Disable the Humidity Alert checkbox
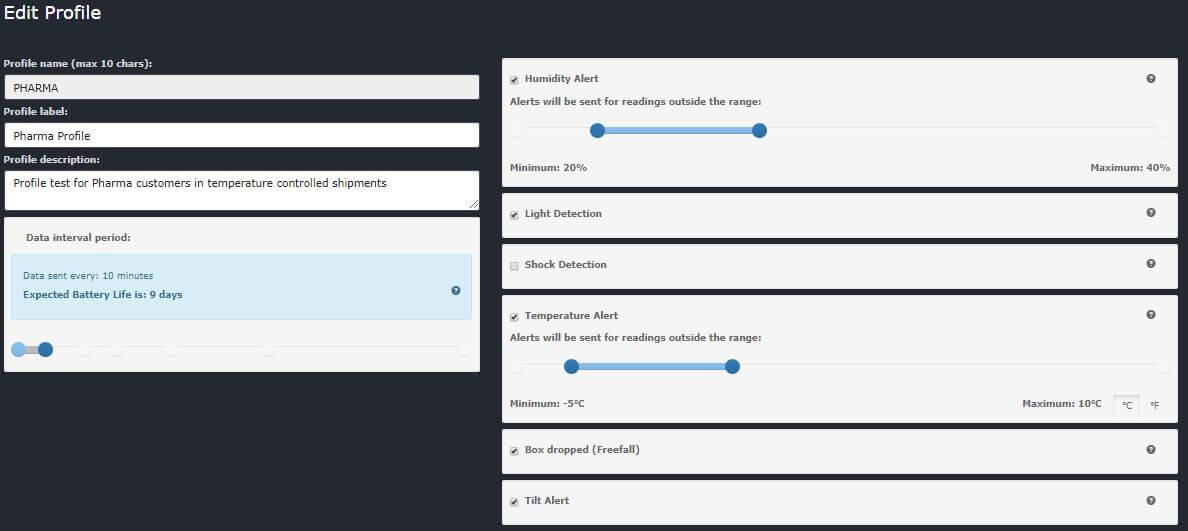1188x531 pixels. coord(514,79)
